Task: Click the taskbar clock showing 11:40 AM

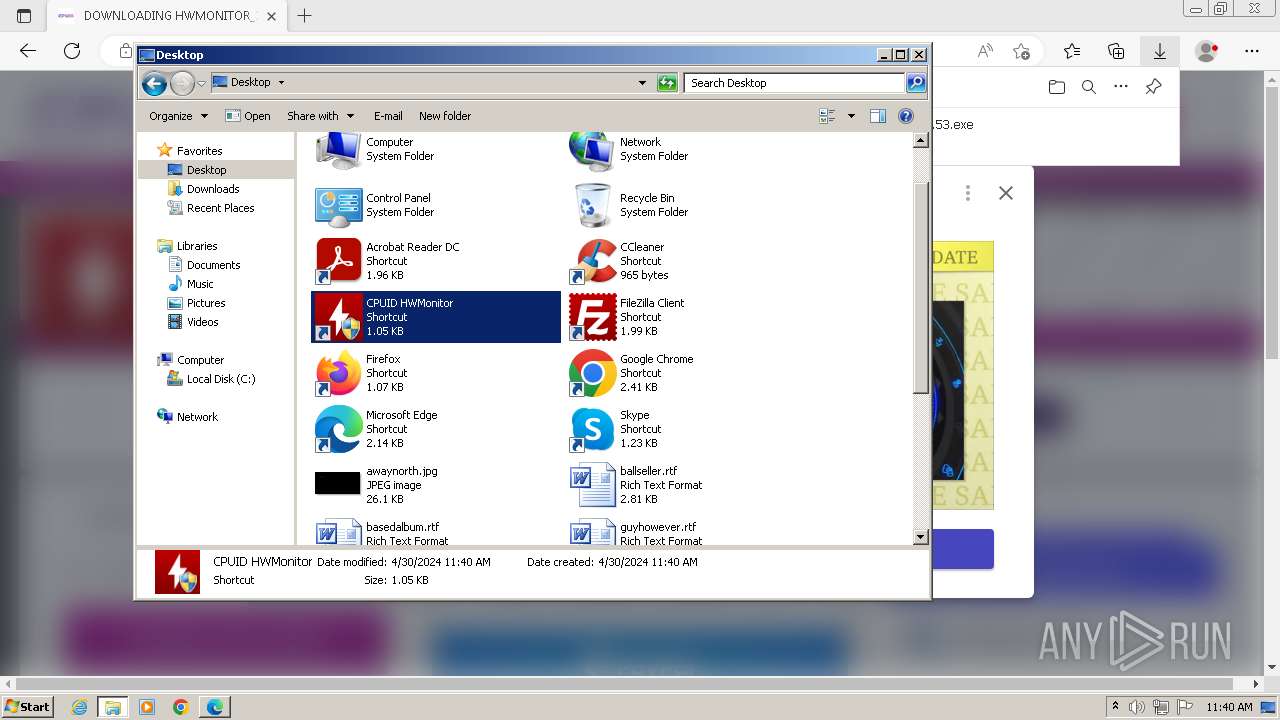Action: 1229,707
